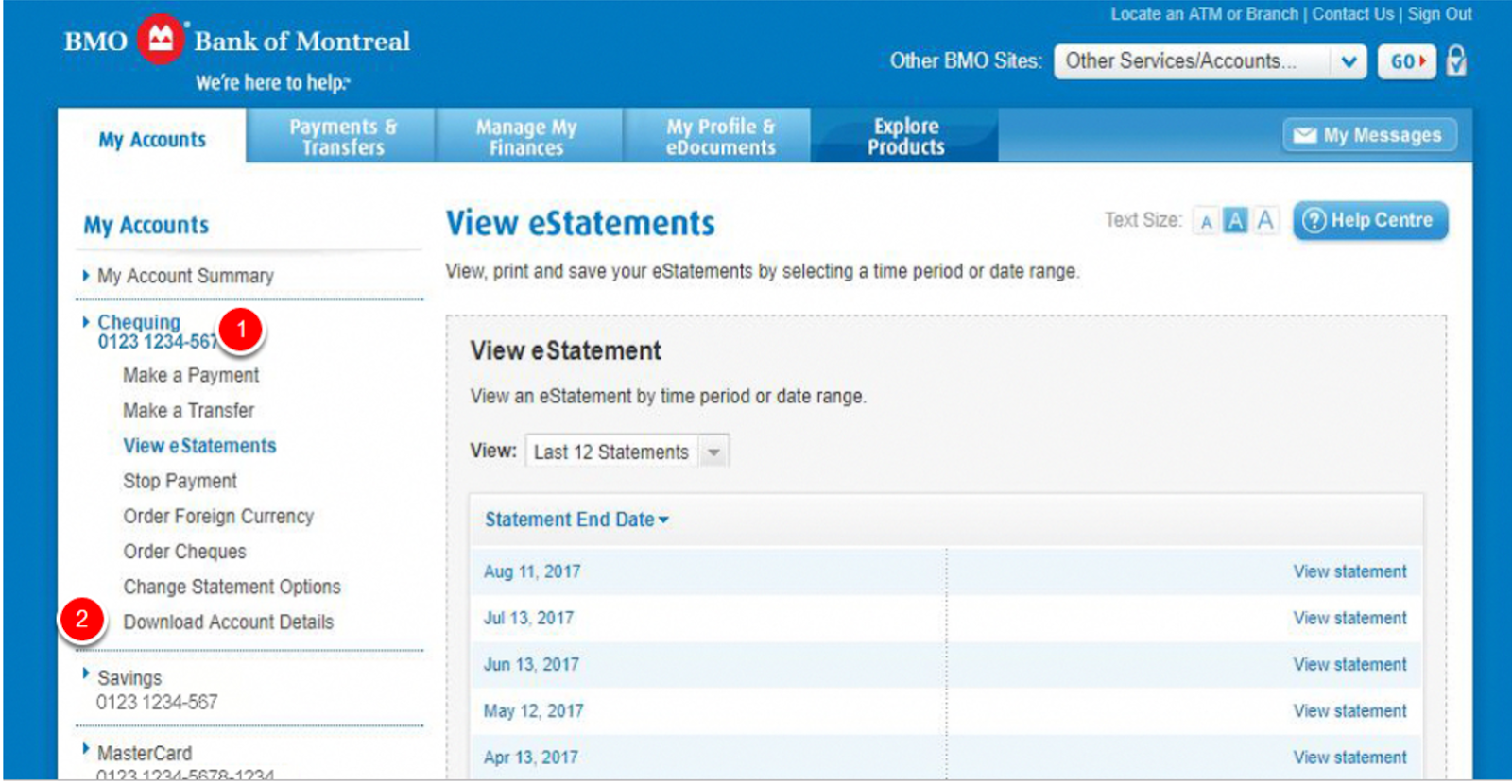Image resolution: width=1512 pixels, height=784 pixels.
Task: Click the Jul 13, 2017 date cell
Action: pyautogui.click(x=528, y=618)
